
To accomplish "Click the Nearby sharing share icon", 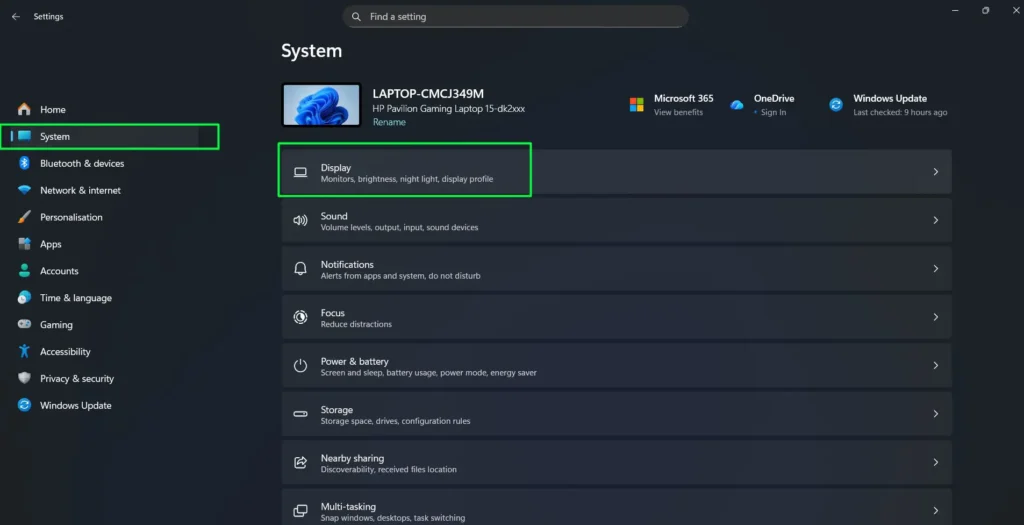I will (x=300, y=462).
